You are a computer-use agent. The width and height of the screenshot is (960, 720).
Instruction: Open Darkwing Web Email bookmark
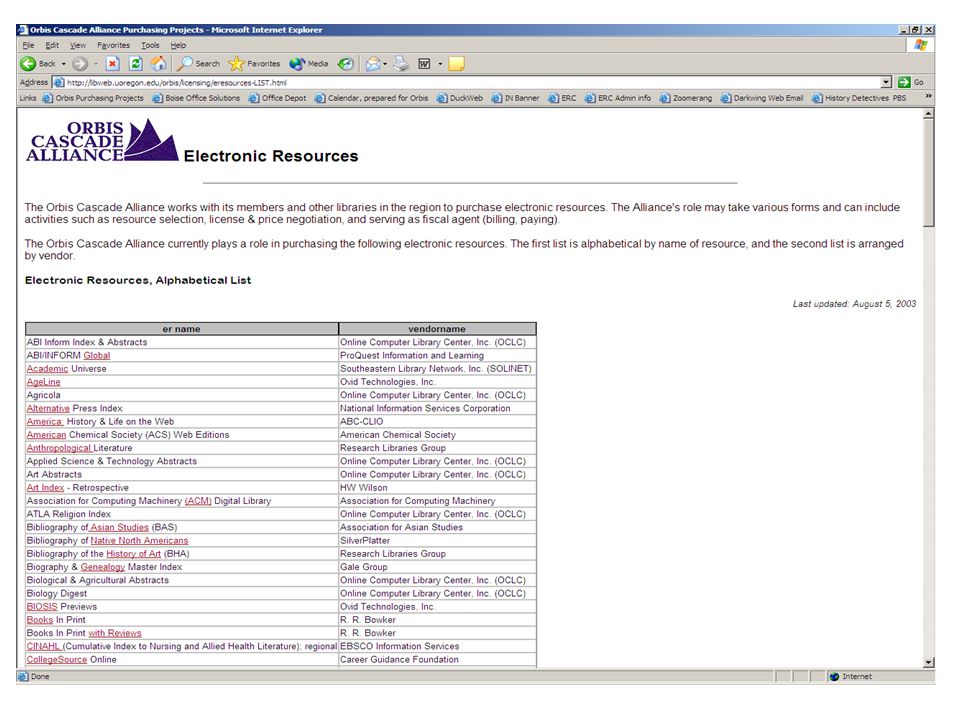tap(762, 98)
